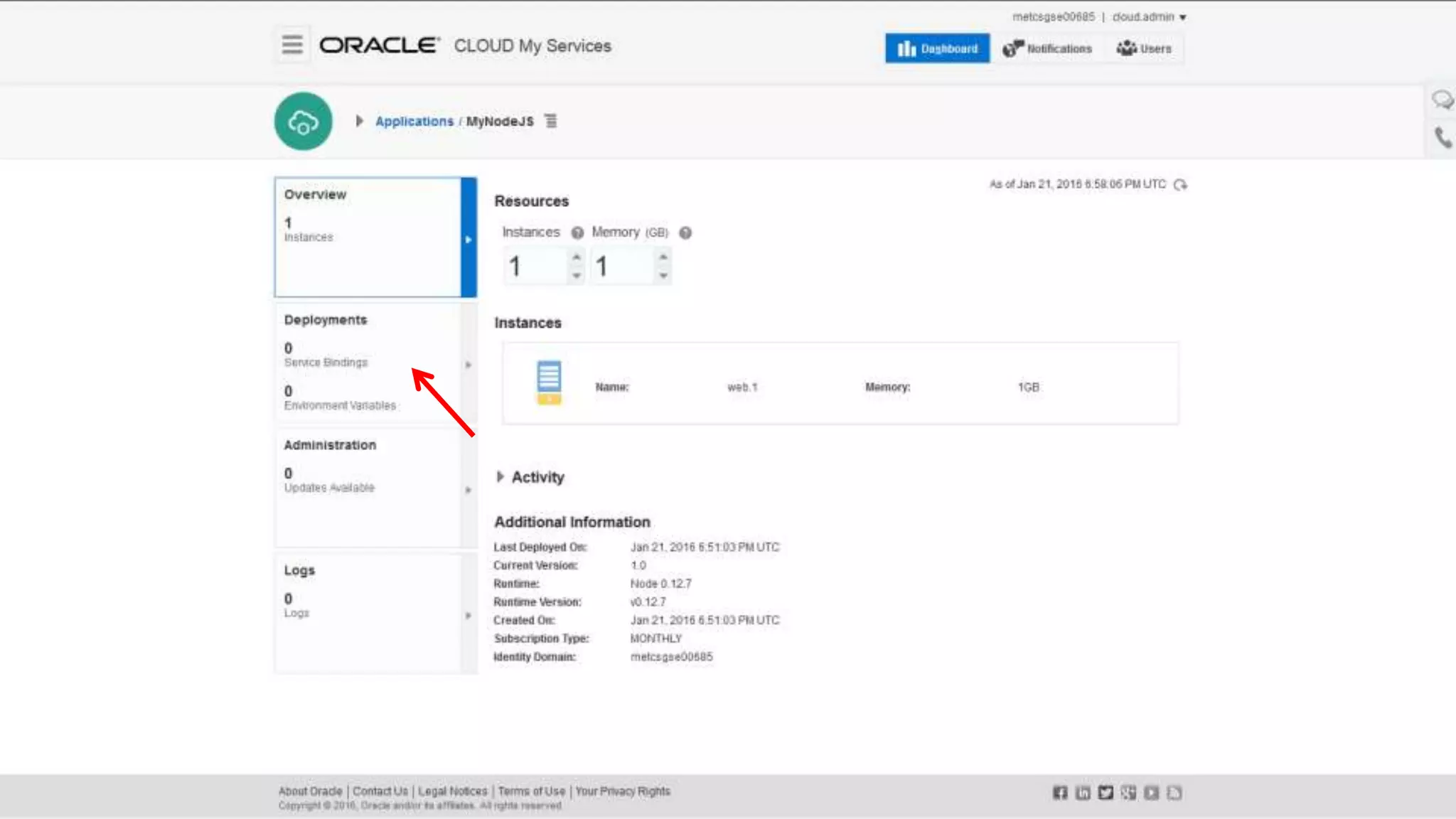
Task: Increase the Instances count
Action: tap(577, 257)
